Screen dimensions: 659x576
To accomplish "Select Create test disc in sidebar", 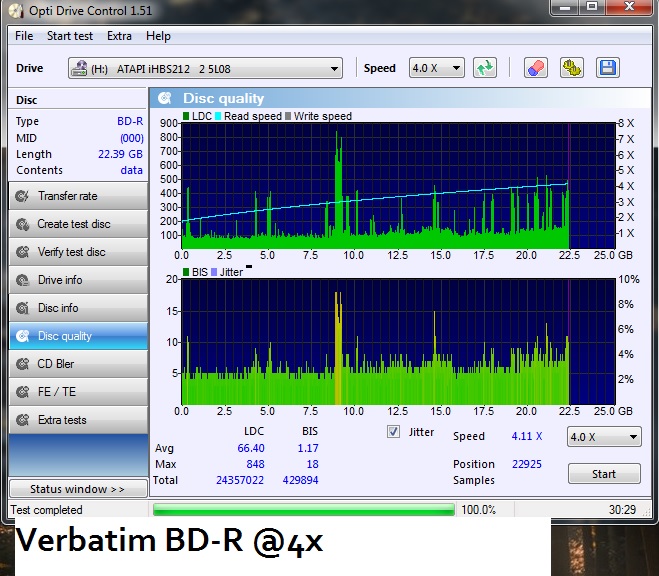I will [x=78, y=224].
